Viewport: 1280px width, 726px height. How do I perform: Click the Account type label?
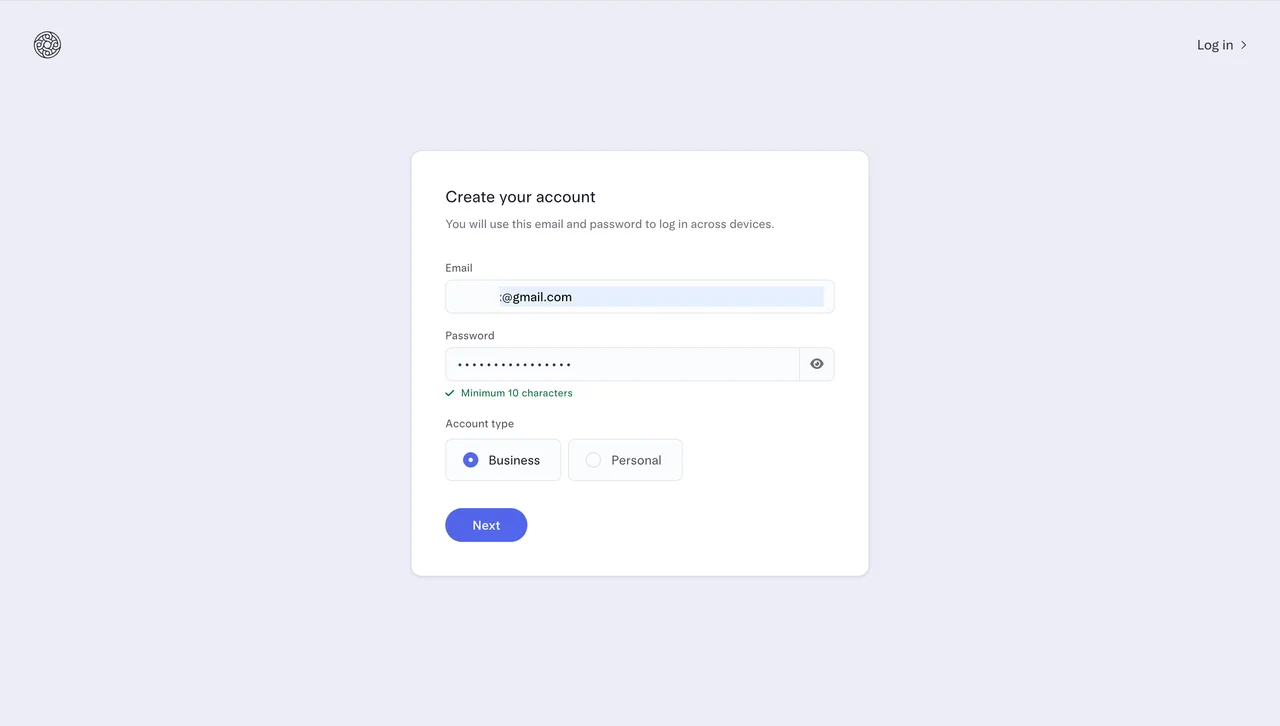[480, 424]
